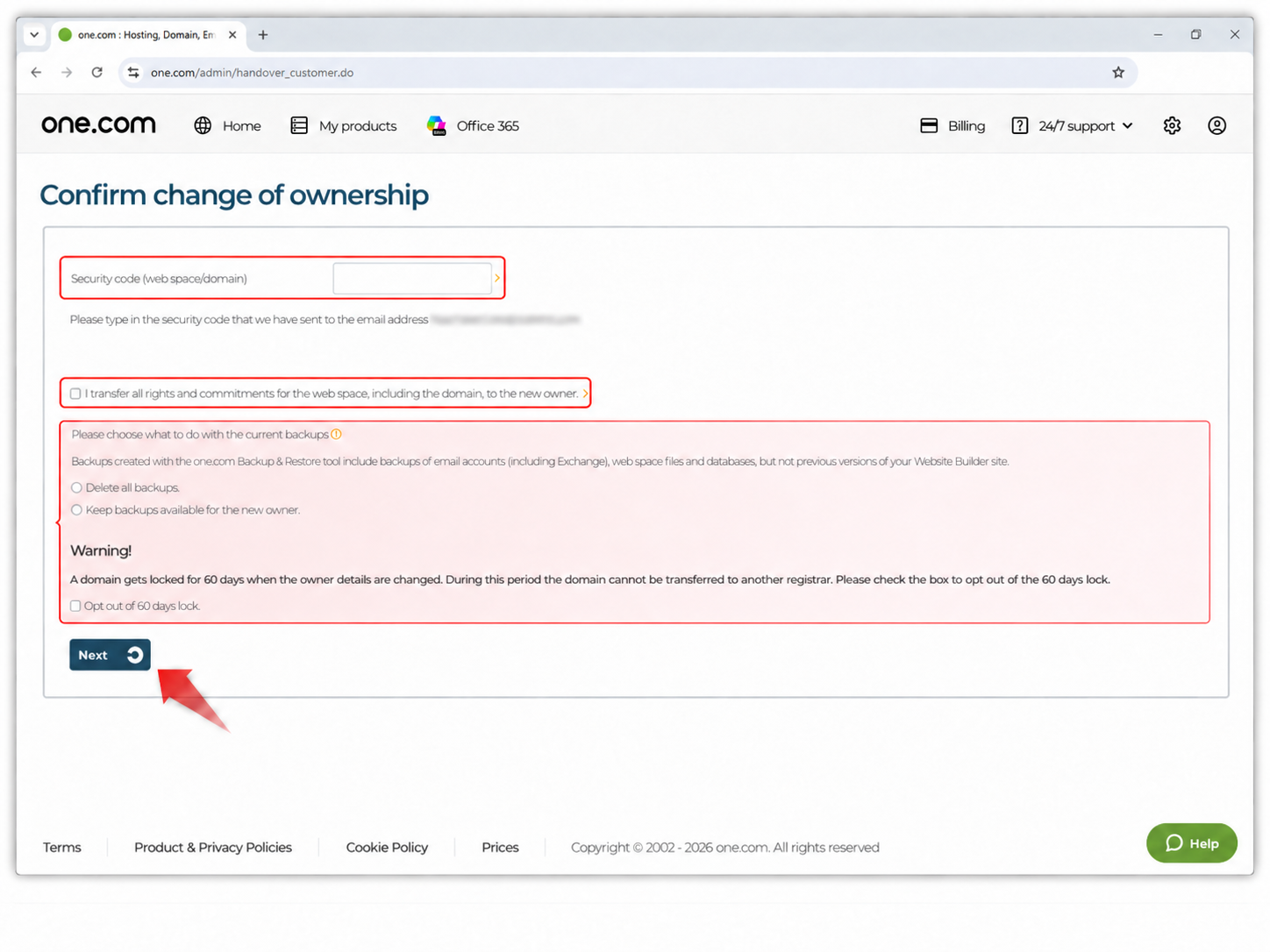The height and width of the screenshot is (952, 1270).
Task: Click the Copyright 2002 - 2026 one.com text
Action: pos(725,847)
